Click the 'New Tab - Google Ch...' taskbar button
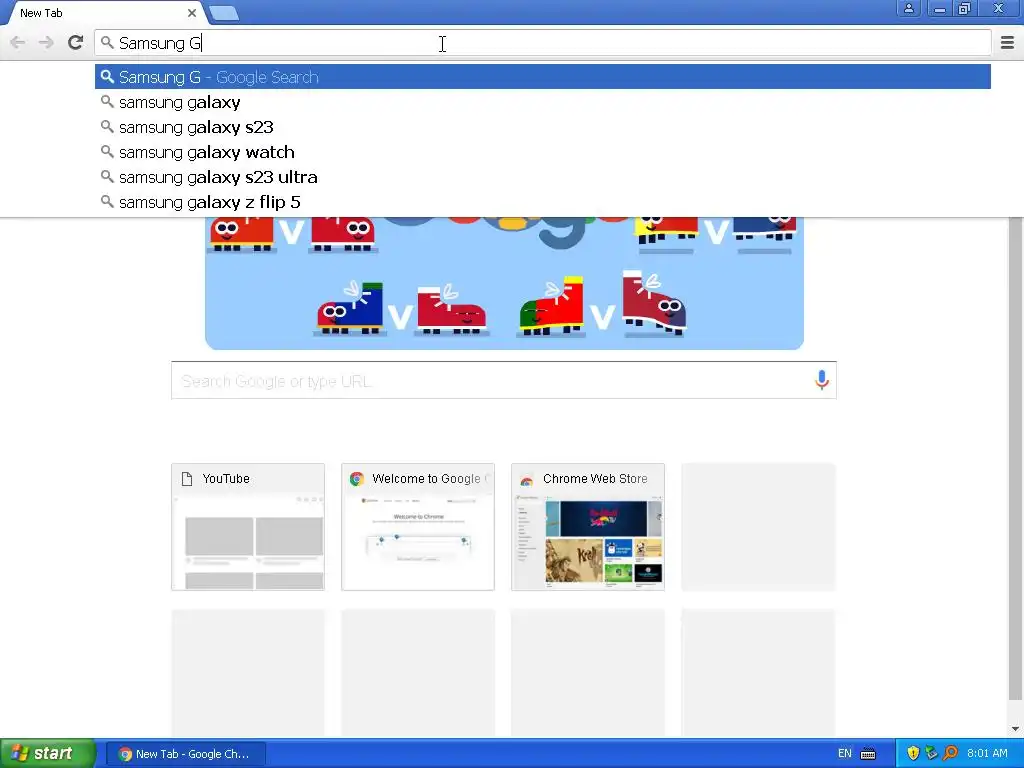 point(185,754)
